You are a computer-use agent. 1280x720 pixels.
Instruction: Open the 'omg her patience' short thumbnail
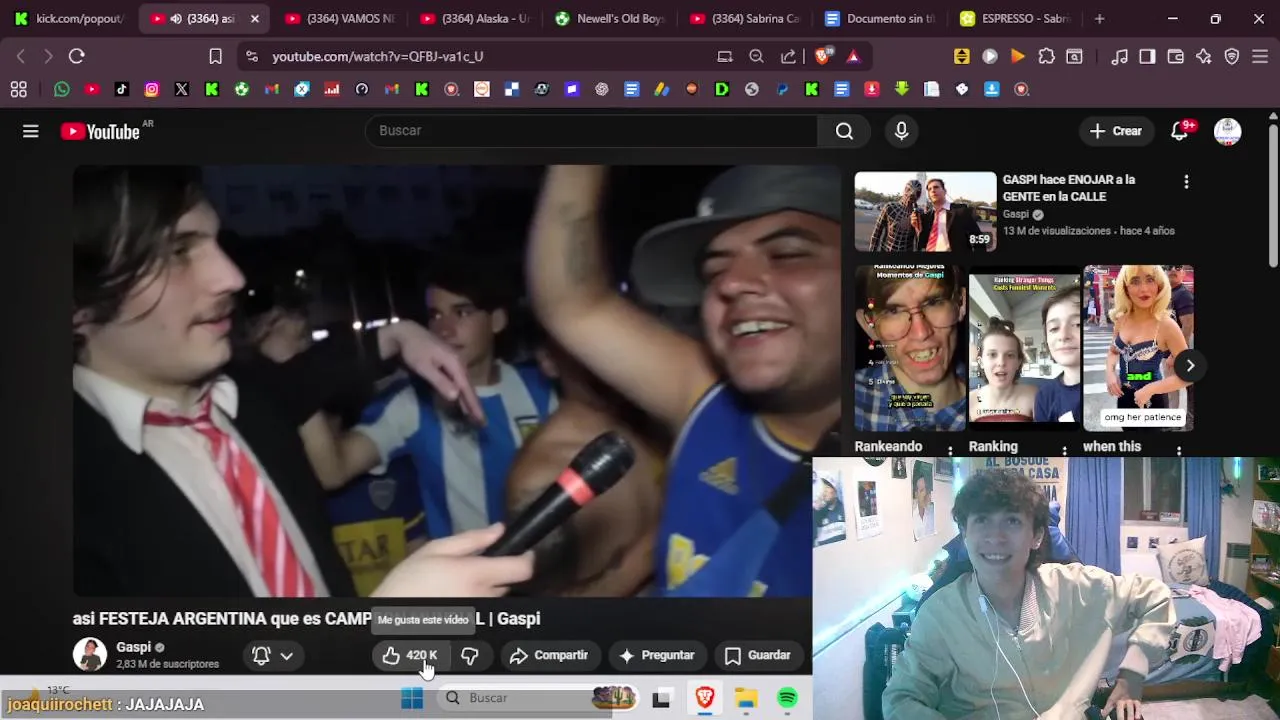tap(1138, 347)
